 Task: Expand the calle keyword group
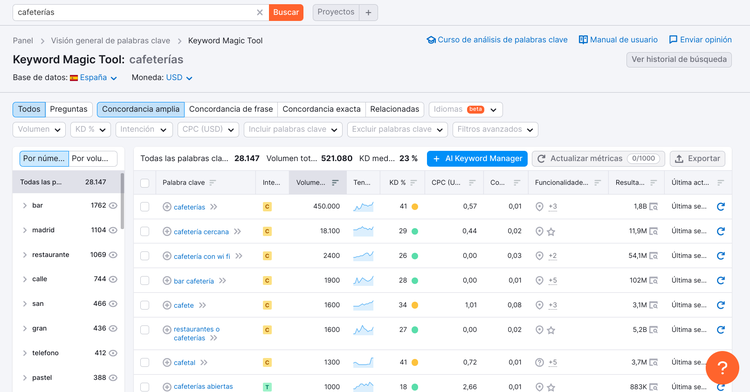click(x=25, y=279)
